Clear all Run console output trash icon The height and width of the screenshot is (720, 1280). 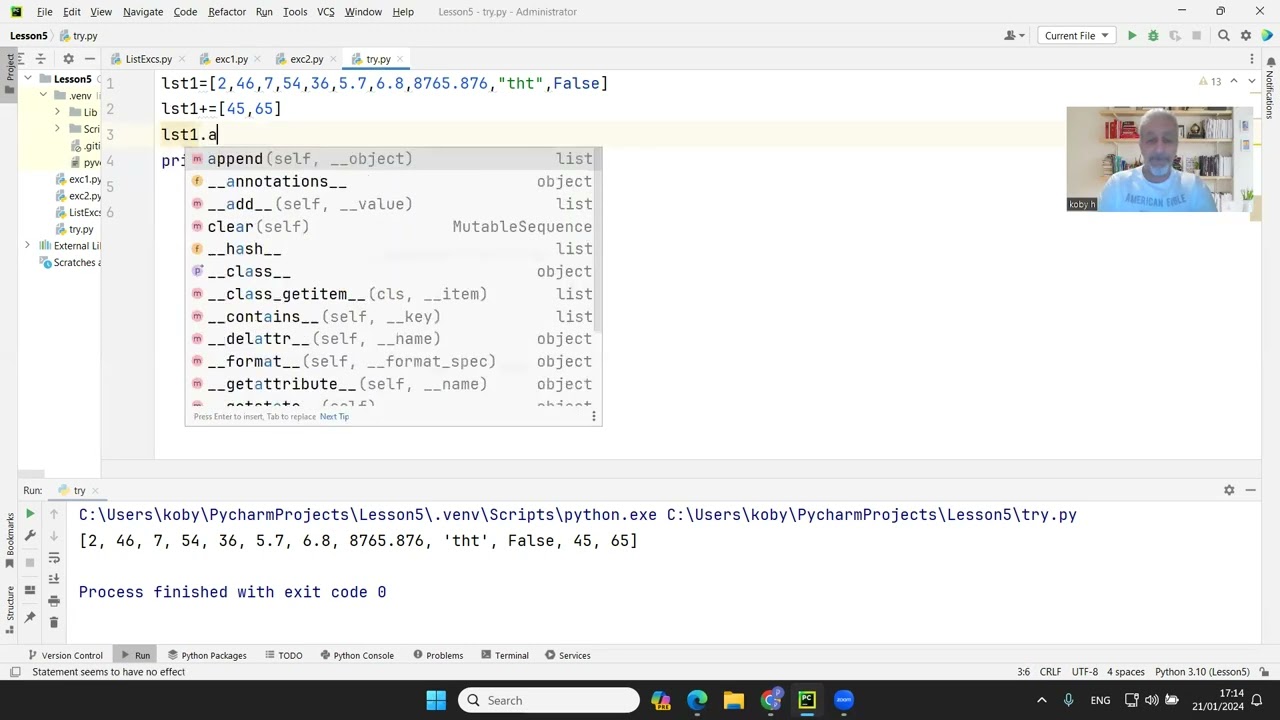point(54,622)
